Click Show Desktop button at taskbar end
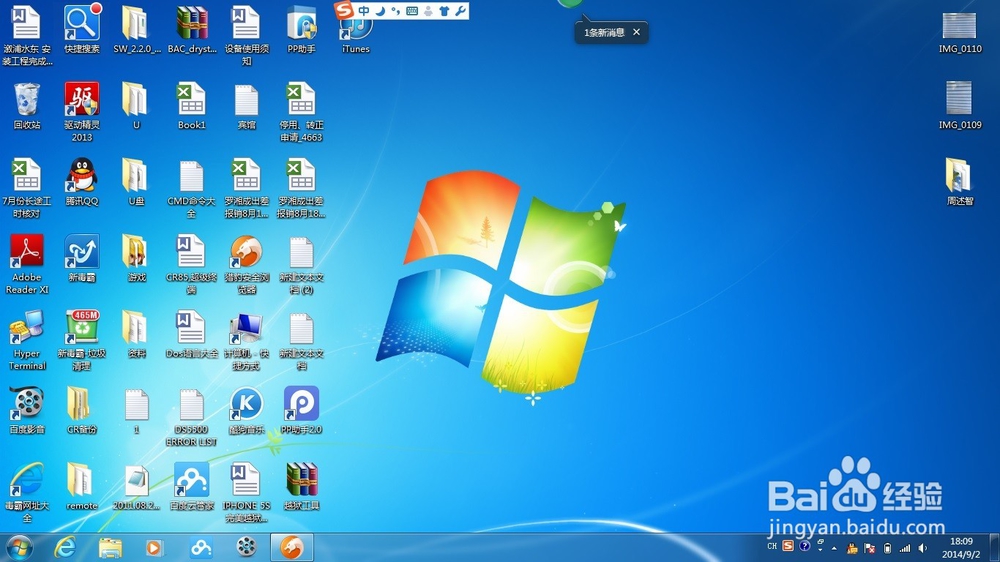This screenshot has width=1000, height=562. pos(994,548)
